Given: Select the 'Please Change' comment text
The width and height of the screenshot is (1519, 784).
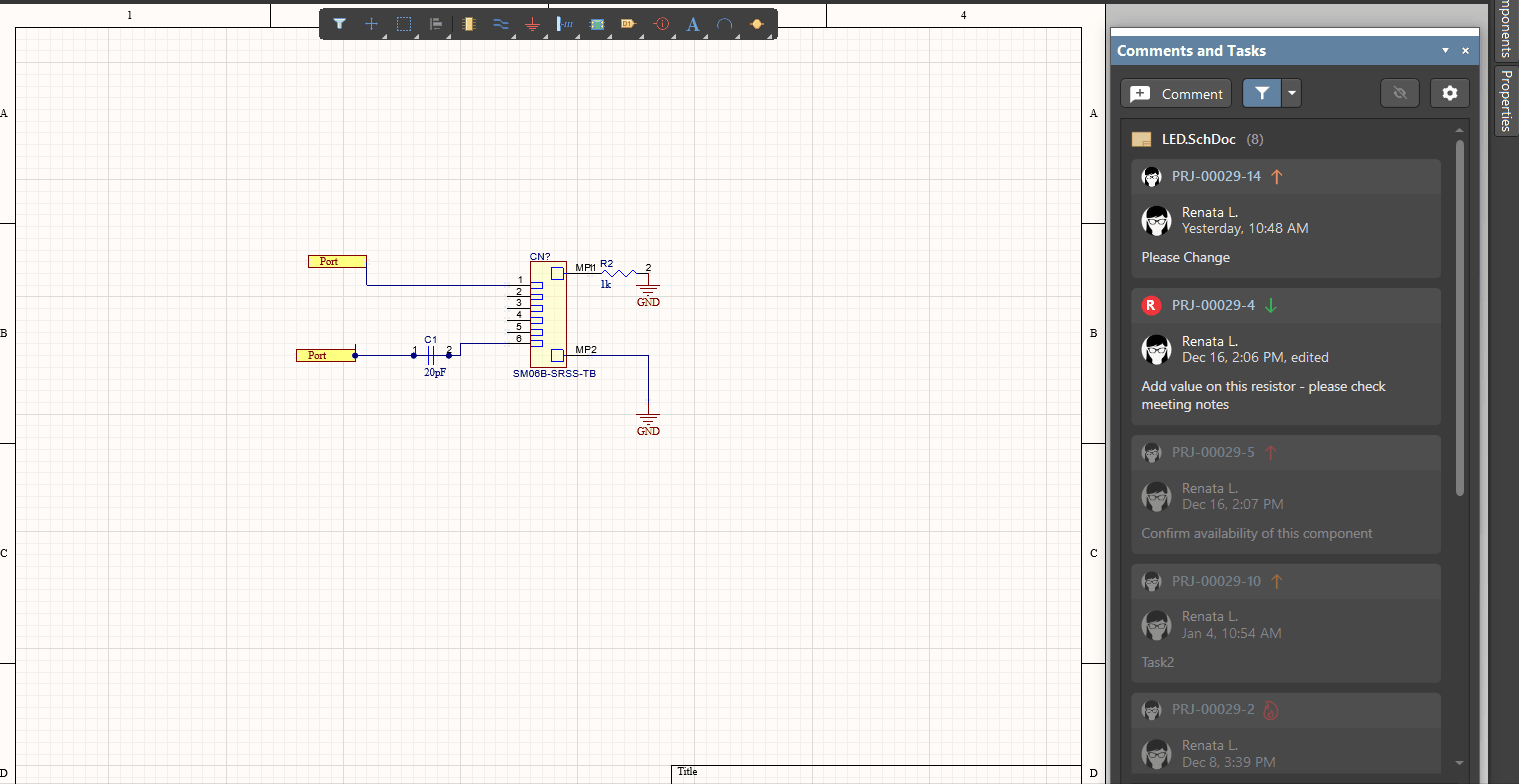Looking at the screenshot, I should [x=1186, y=257].
